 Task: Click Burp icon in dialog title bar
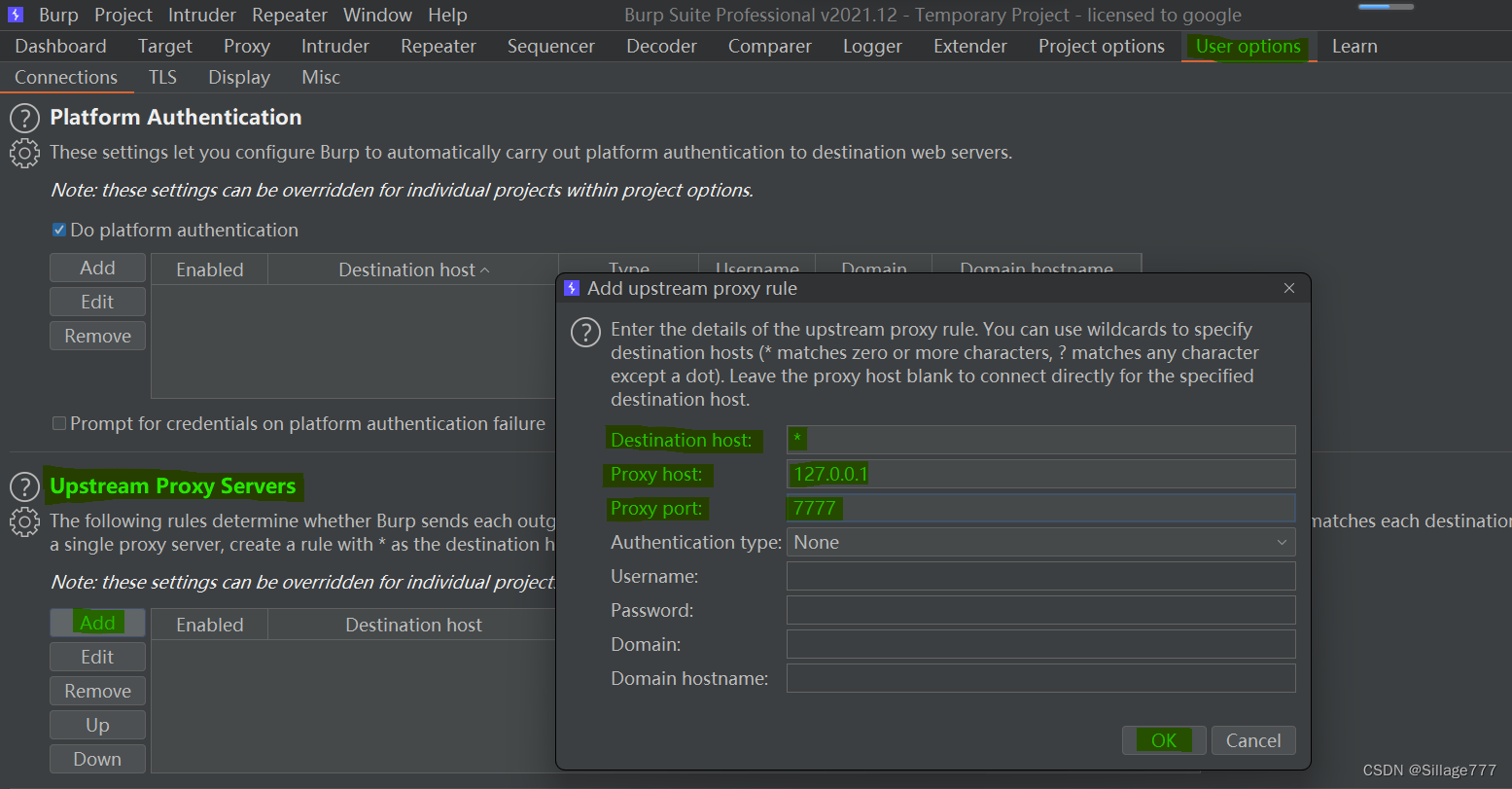[572, 288]
